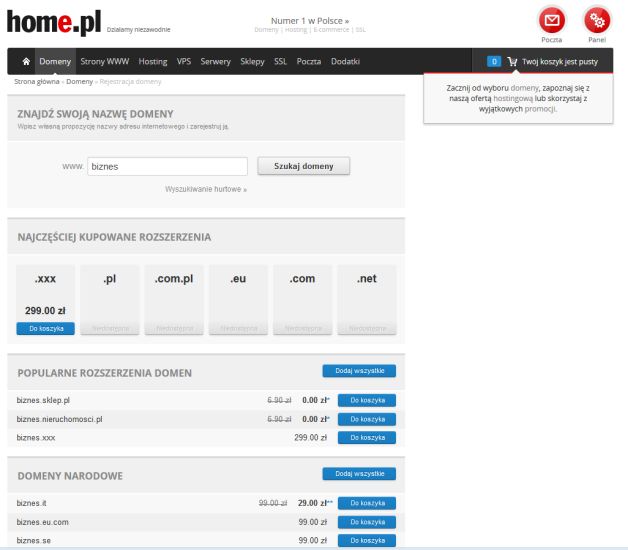
Task: Click the 29.00 zł price for biznes.it
Action: coord(312,503)
